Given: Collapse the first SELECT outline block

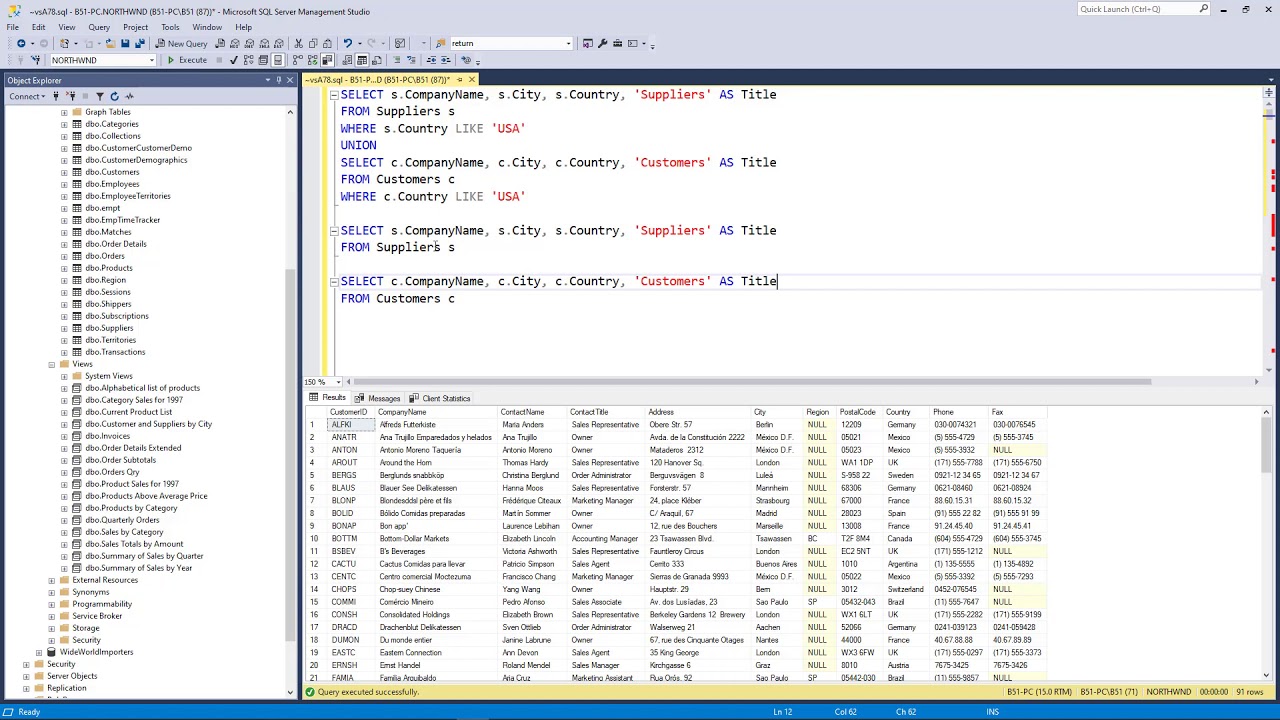Looking at the screenshot, I should point(334,95).
